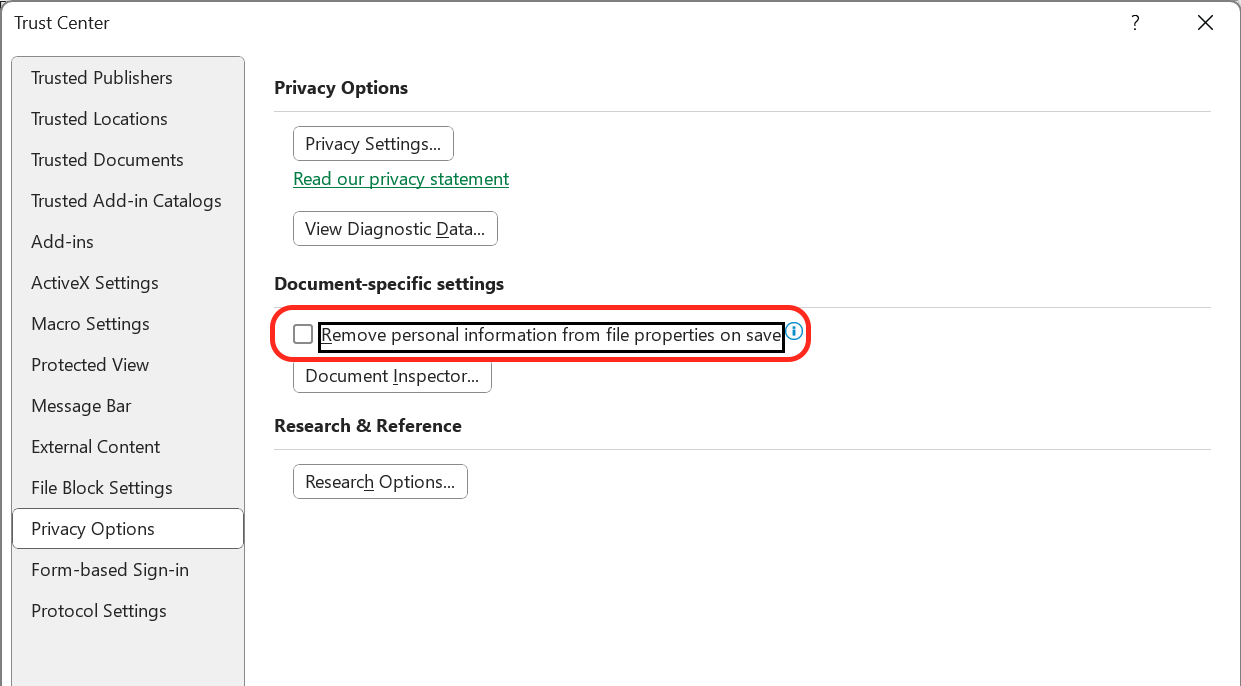Enable Remove personal information from file properties
This screenshot has width=1241, height=686.
[303, 335]
